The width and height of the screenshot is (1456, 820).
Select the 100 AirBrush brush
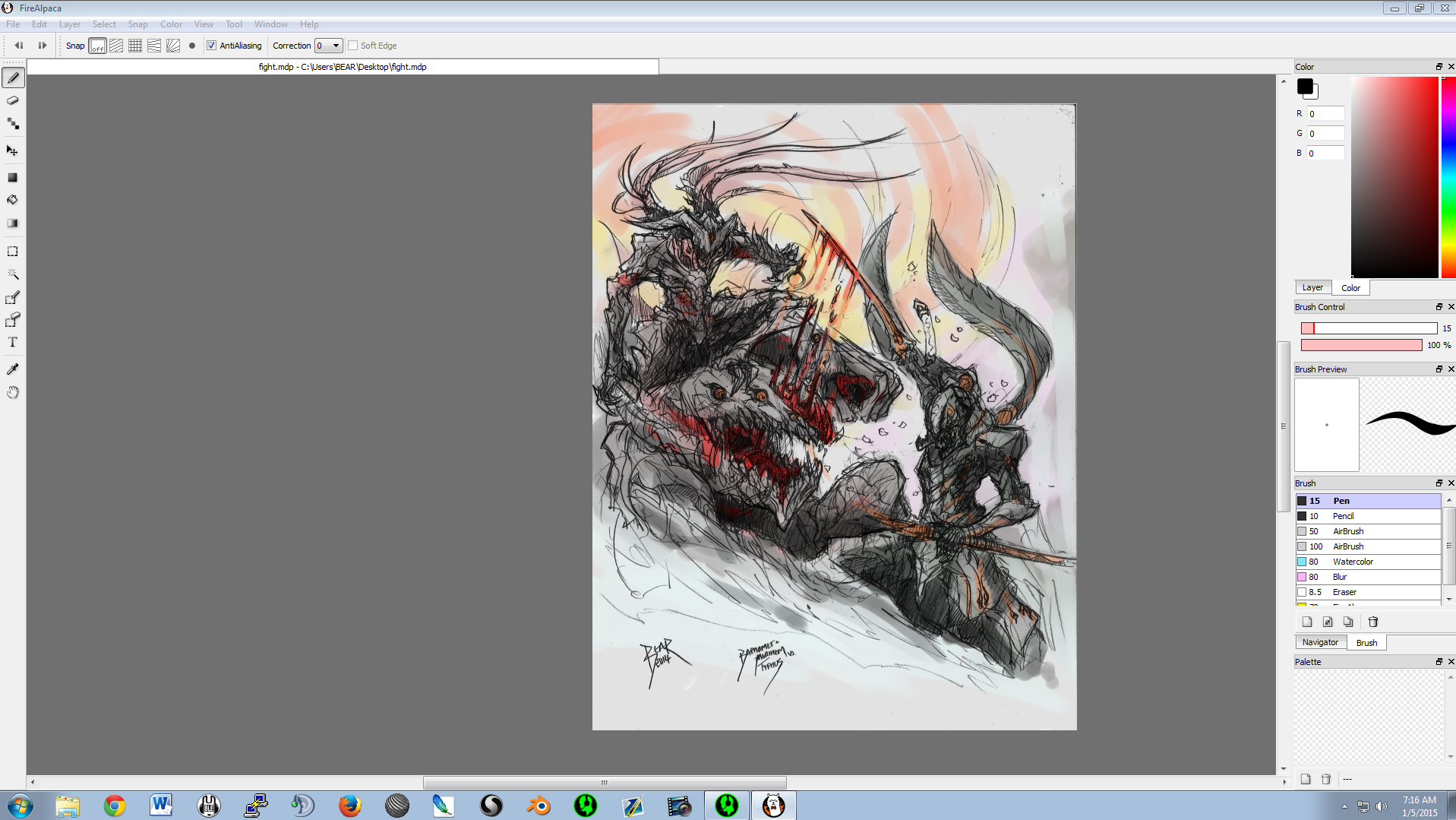pyautogui.click(x=1368, y=546)
